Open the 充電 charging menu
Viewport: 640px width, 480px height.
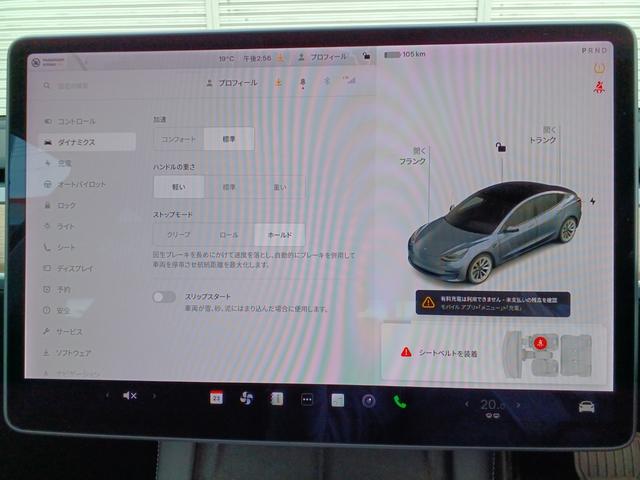[58, 163]
